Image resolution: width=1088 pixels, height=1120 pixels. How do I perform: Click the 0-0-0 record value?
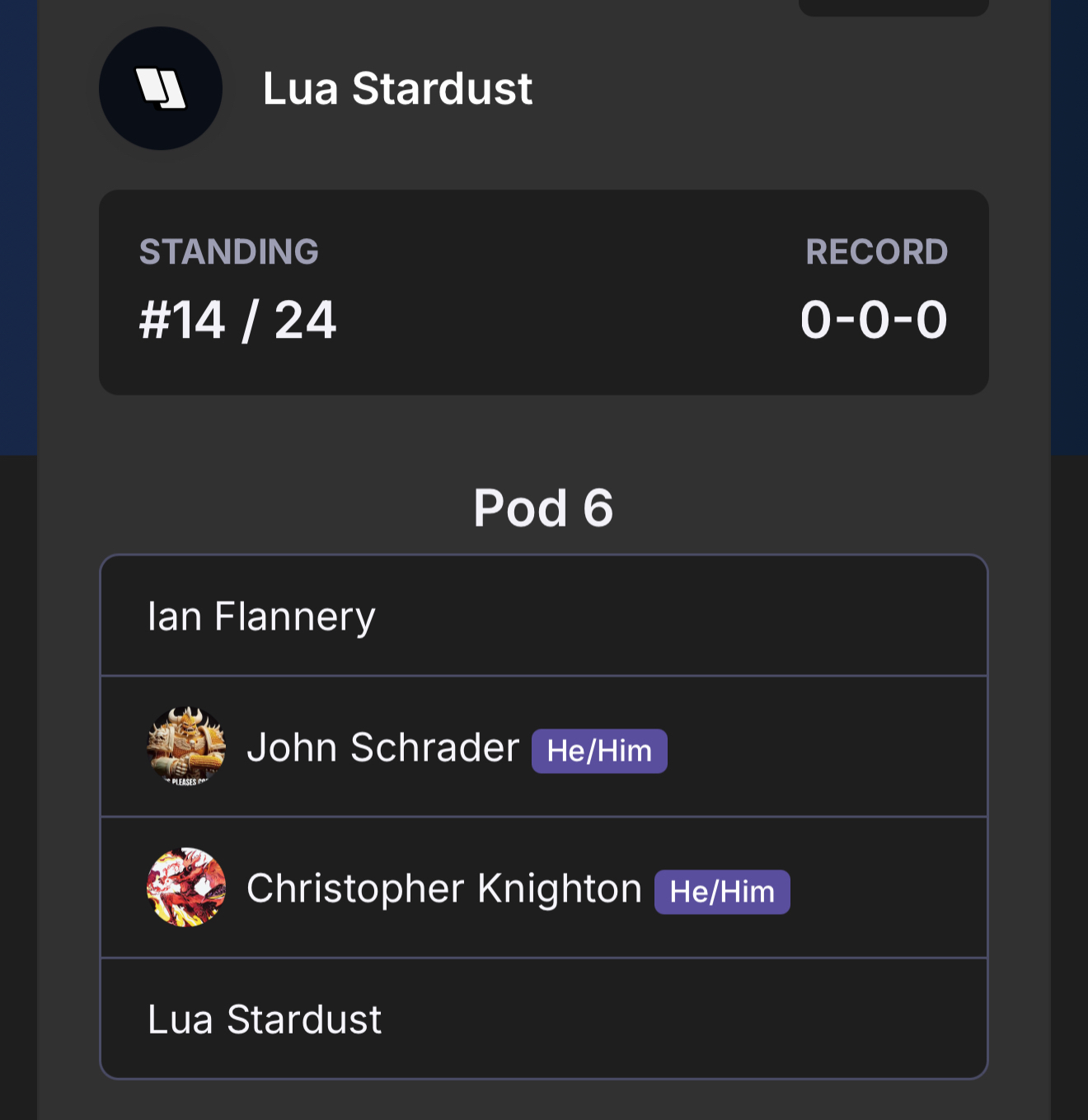point(874,320)
